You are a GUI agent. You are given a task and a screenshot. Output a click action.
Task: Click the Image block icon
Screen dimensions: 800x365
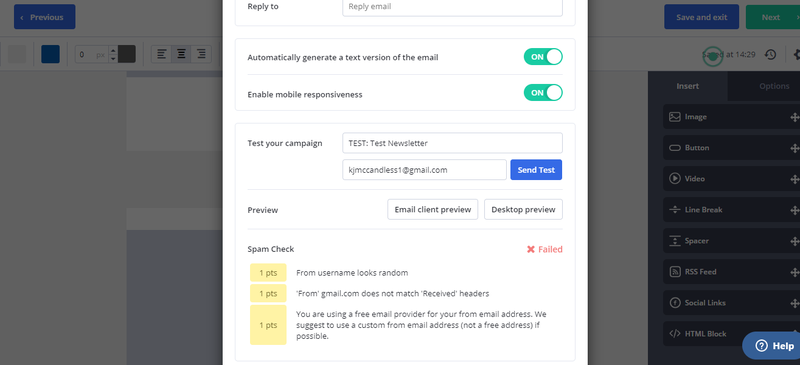point(674,117)
